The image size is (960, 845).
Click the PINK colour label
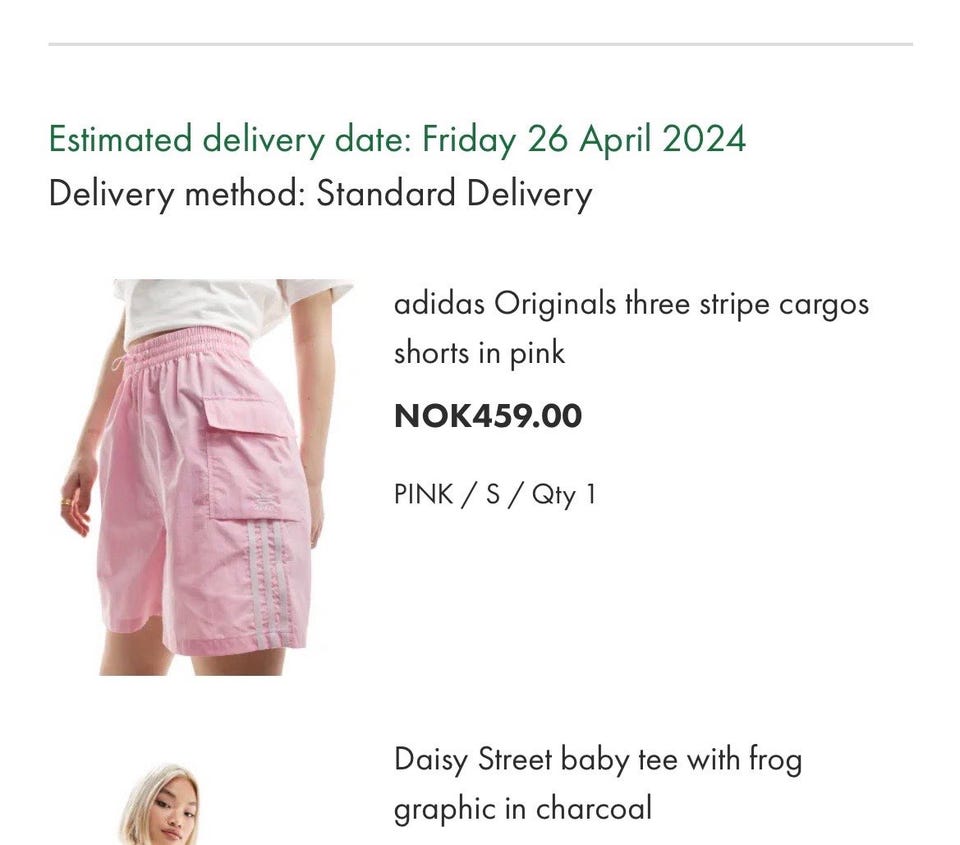tap(424, 494)
